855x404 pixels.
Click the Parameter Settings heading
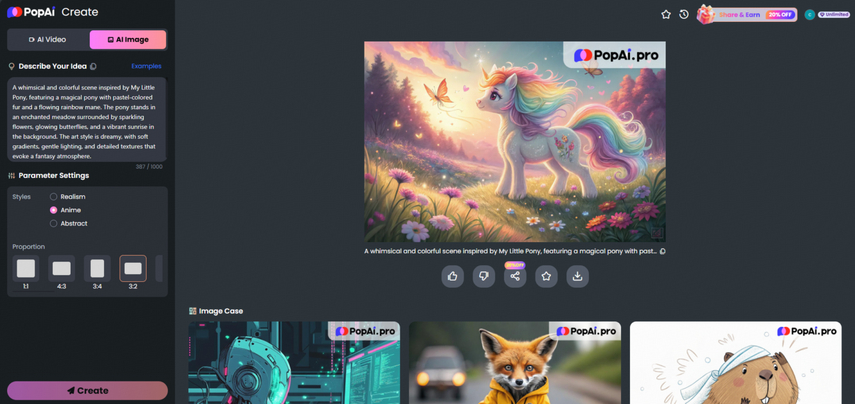[53, 176]
